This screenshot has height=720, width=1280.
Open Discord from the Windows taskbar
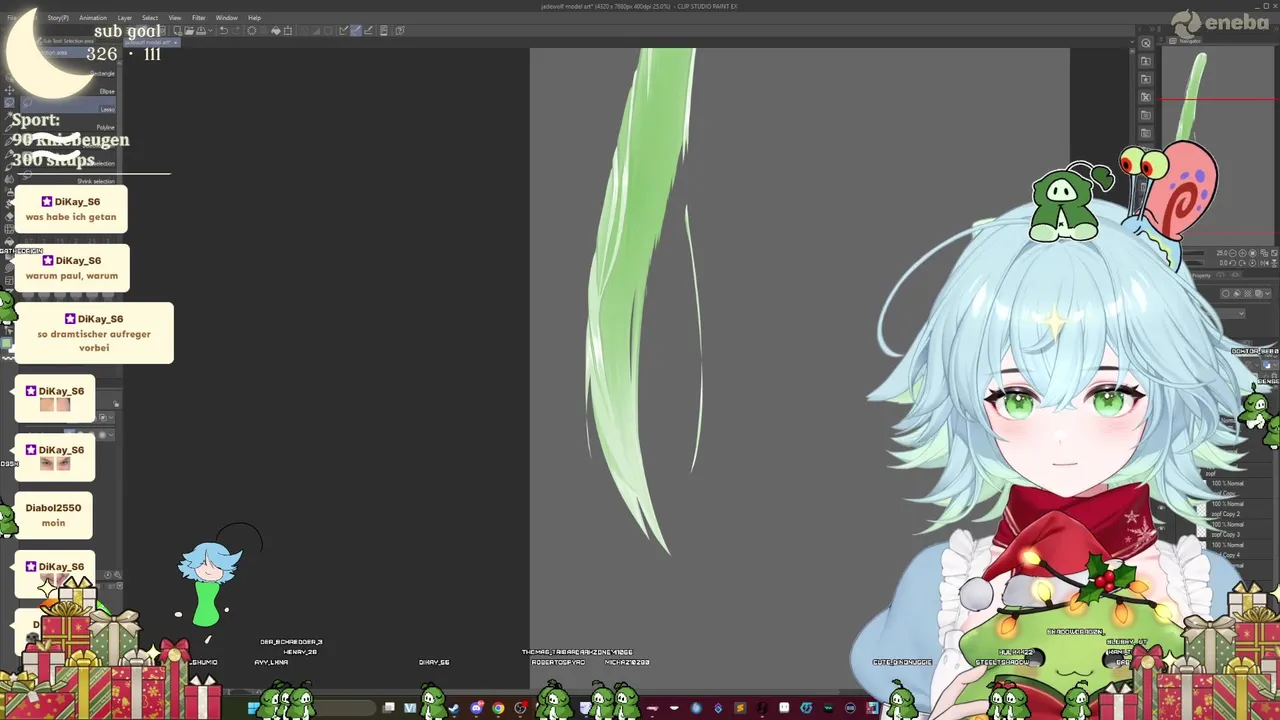pos(477,708)
